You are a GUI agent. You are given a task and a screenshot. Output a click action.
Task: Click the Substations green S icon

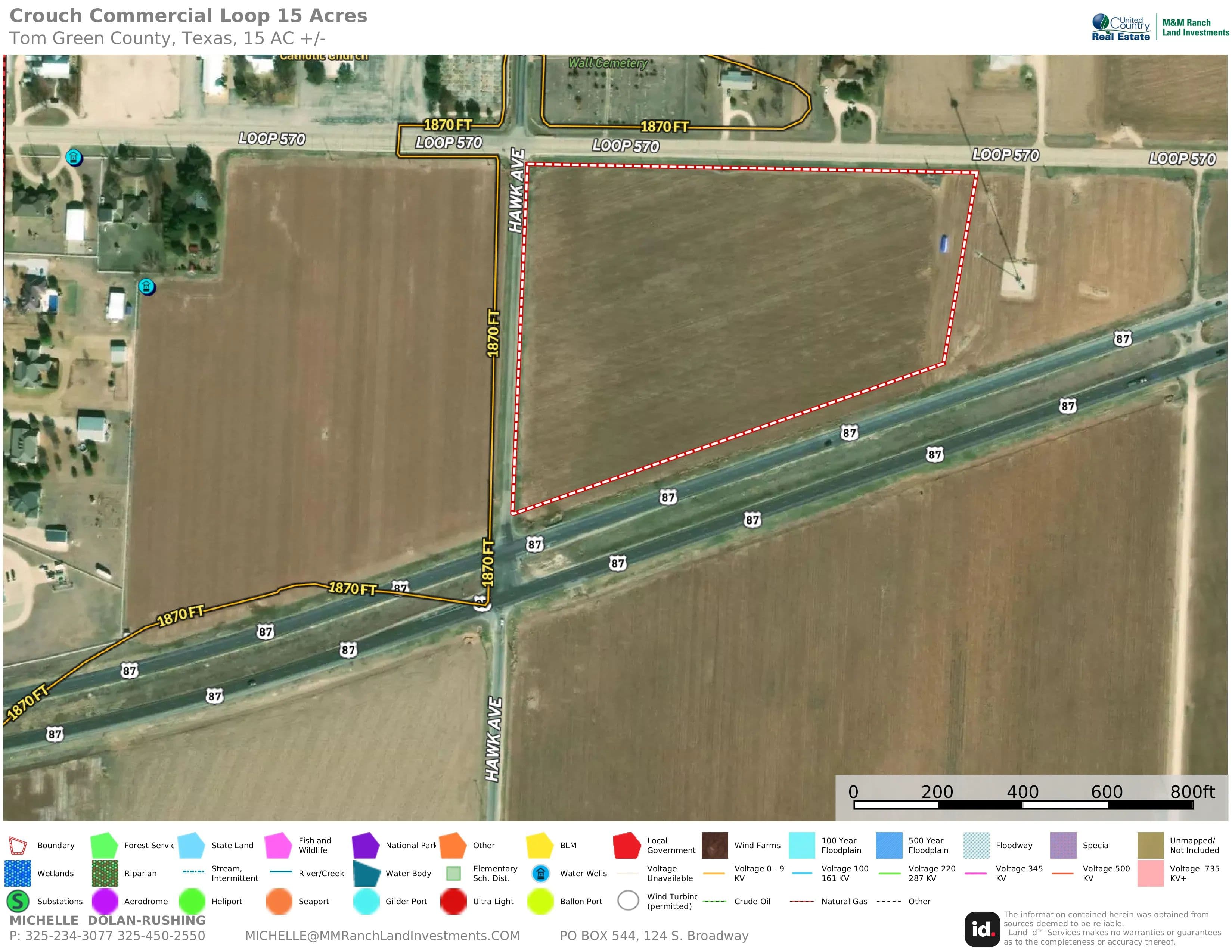click(18, 901)
